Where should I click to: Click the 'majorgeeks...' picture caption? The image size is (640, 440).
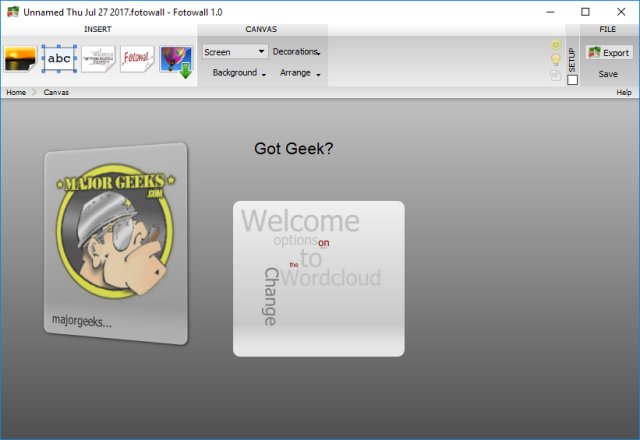point(82,321)
